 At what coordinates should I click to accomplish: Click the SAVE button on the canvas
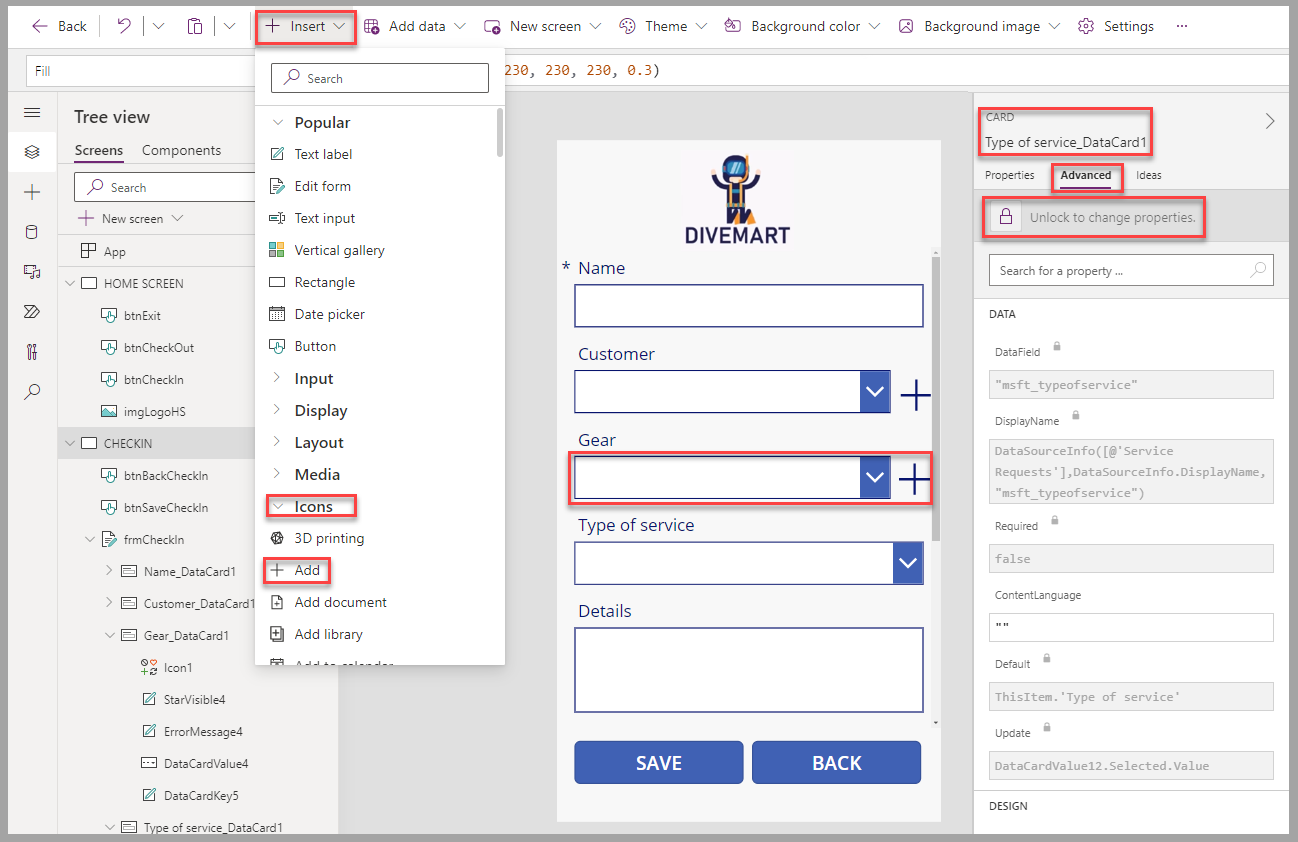(x=658, y=762)
